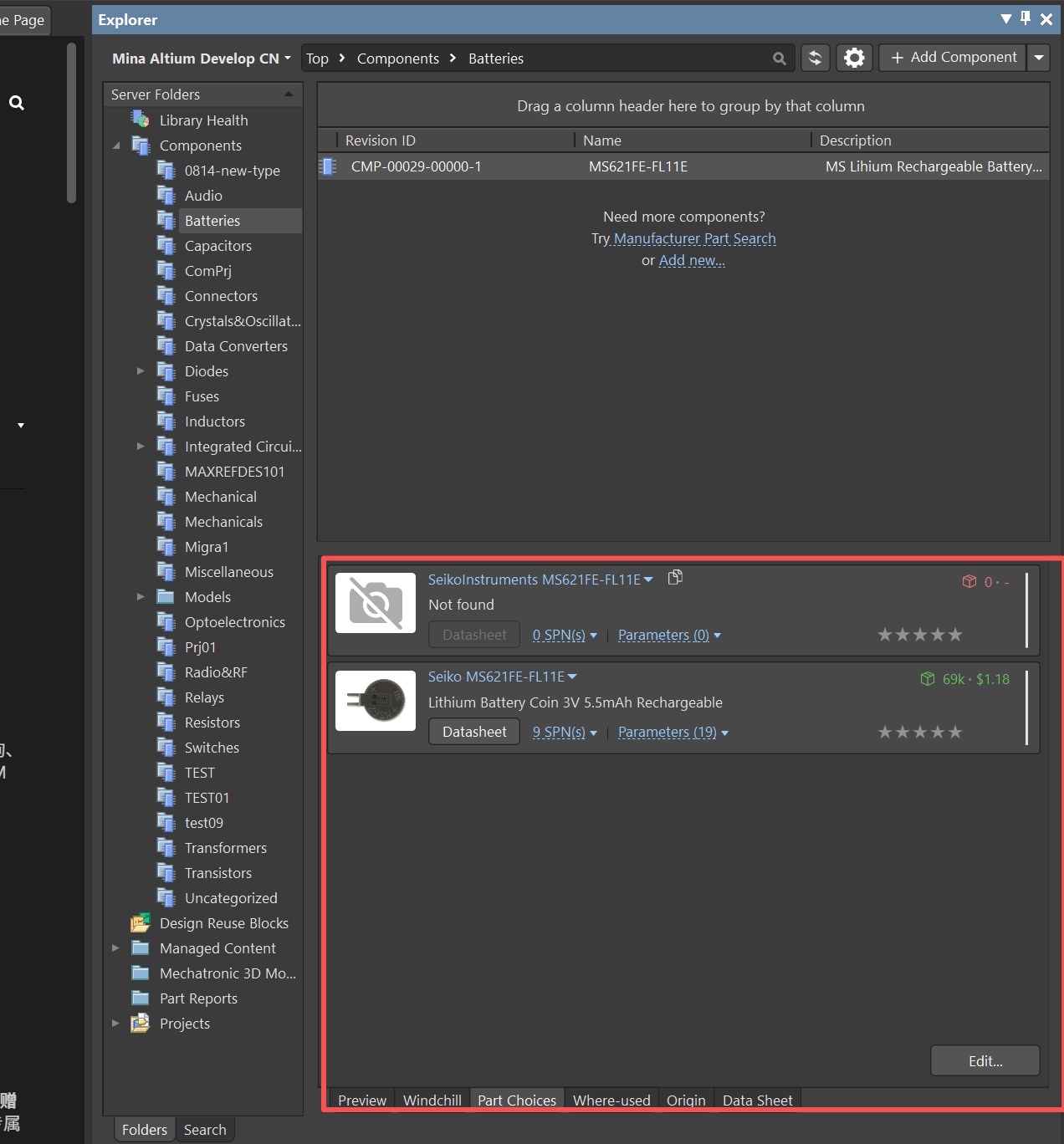Click the refresh icon in Explorer toolbar
The image size is (1064, 1144).
pos(815,58)
